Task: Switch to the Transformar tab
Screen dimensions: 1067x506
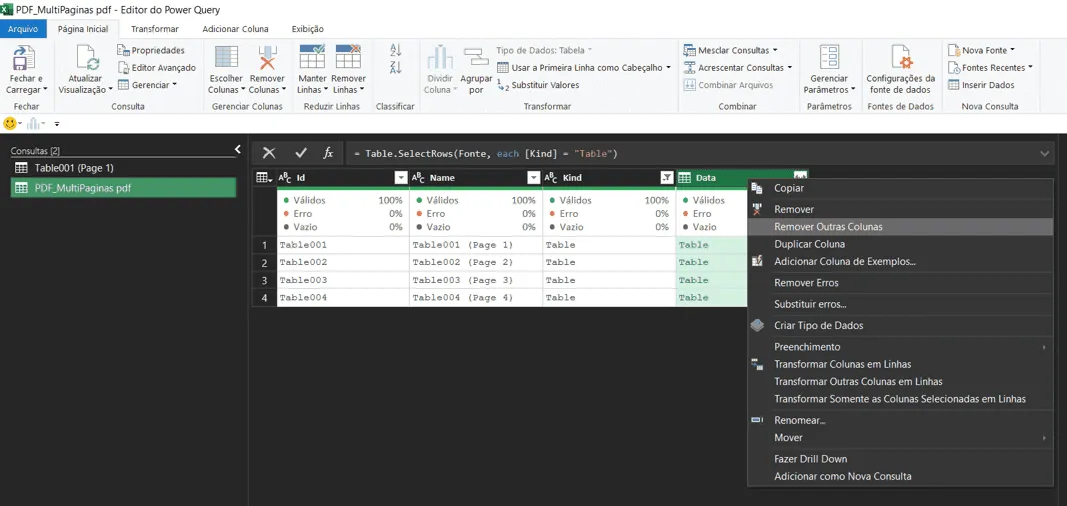Action: [154, 29]
